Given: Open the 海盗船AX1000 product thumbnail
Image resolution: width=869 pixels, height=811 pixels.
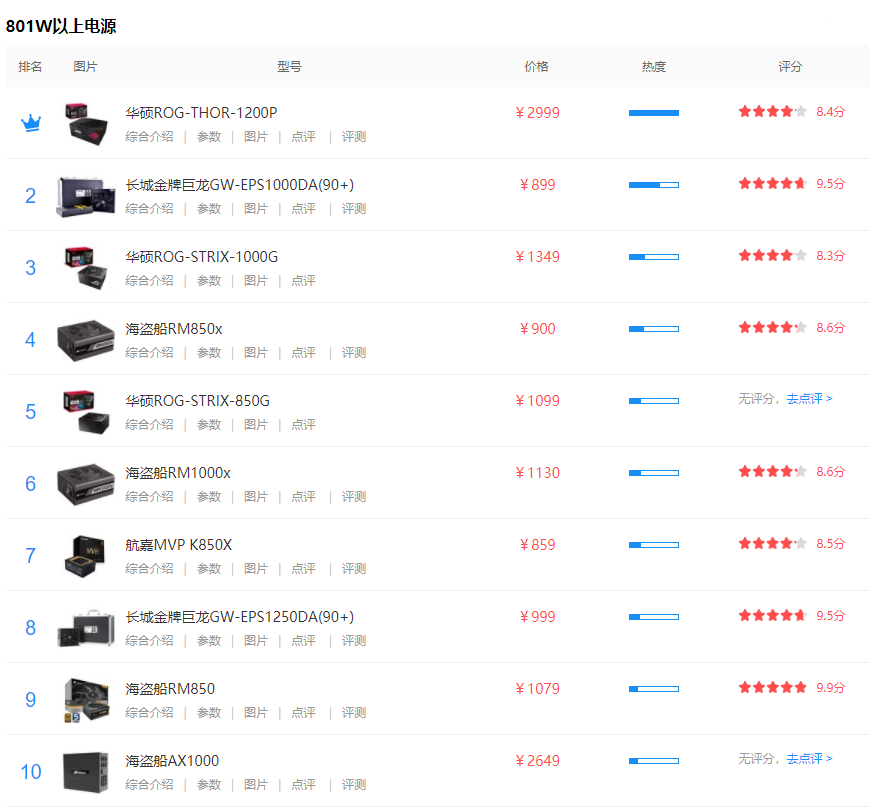Looking at the screenshot, I should point(86,772).
